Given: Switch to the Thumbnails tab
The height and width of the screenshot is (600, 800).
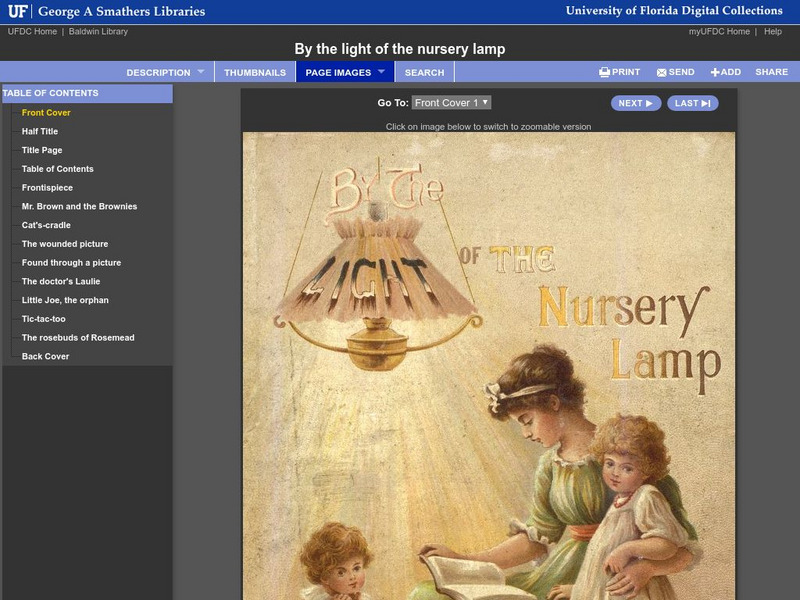Looking at the screenshot, I should click(x=254, y=72).
